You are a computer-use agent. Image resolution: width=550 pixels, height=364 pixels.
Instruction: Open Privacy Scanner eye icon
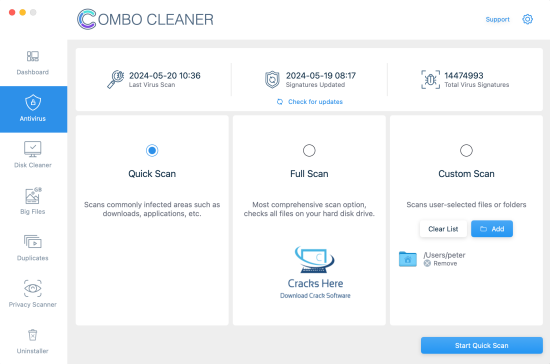(33, 288)
